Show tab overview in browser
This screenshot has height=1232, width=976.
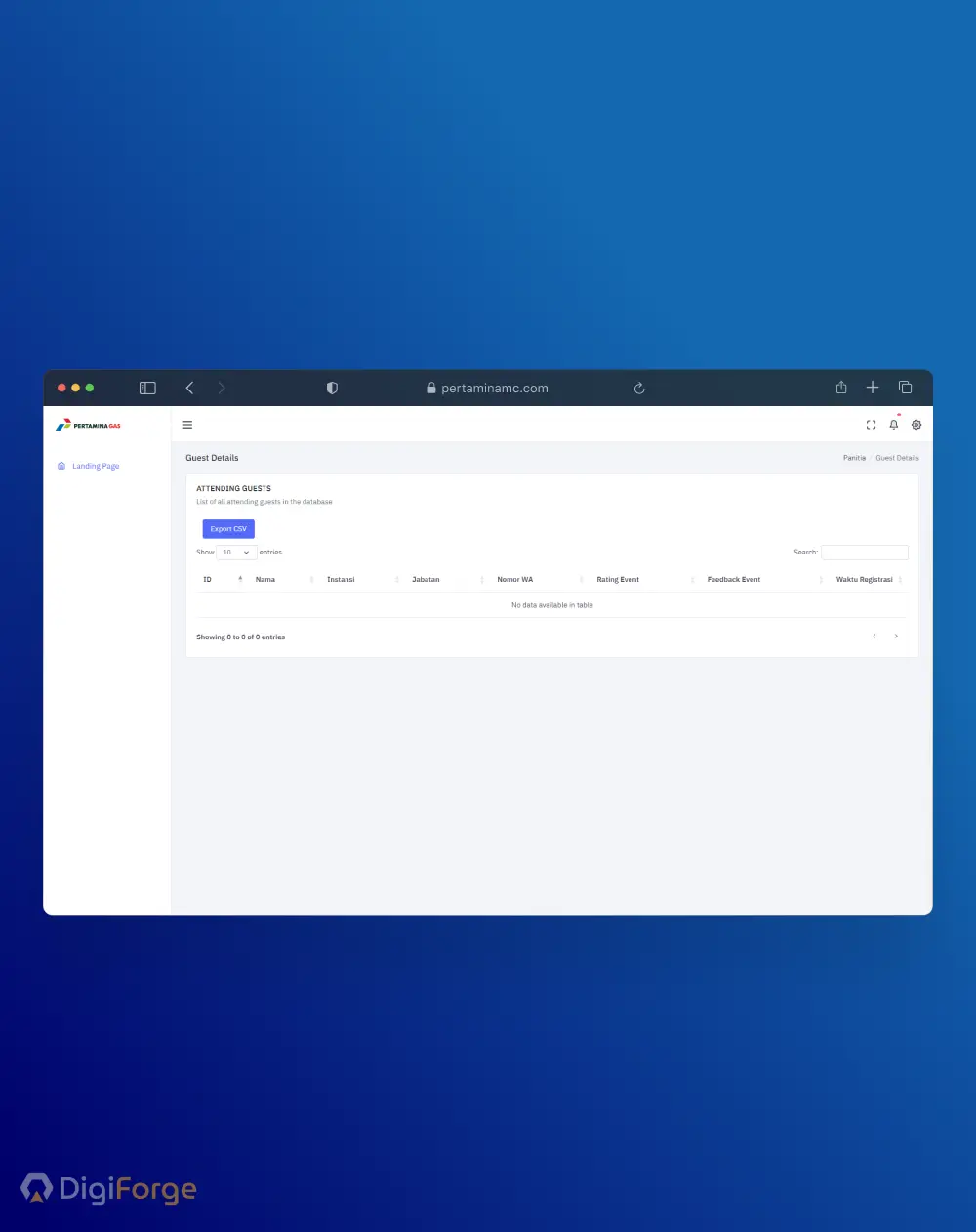(905, 388)
